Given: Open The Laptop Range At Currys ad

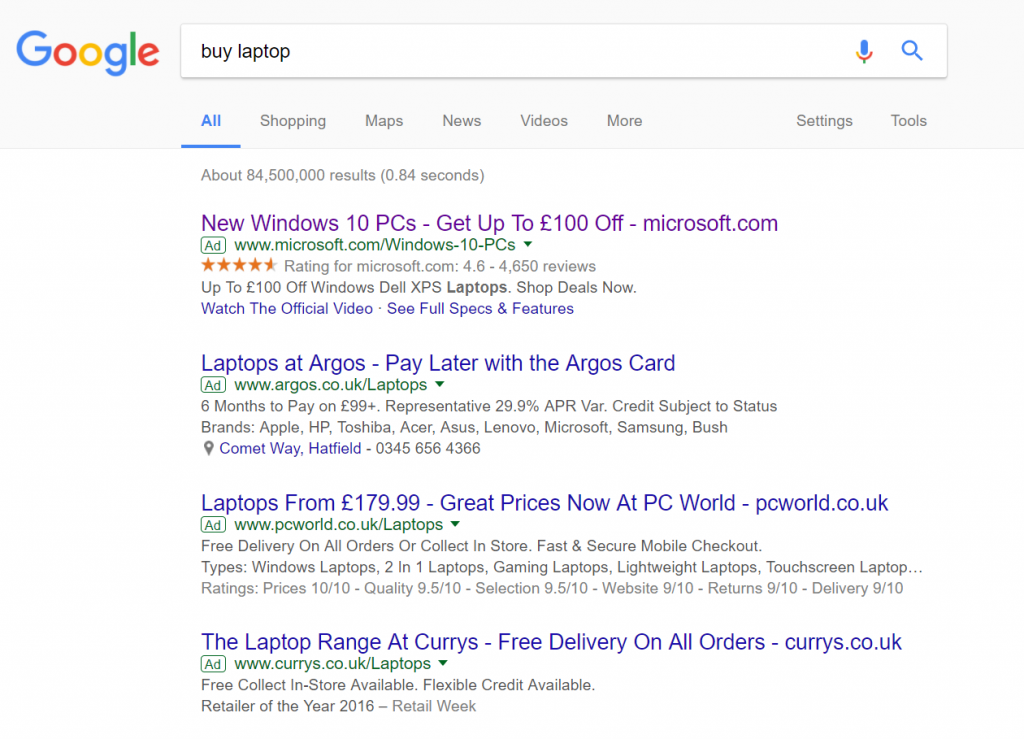Looking at the screenshot, I should click(551, 642).
